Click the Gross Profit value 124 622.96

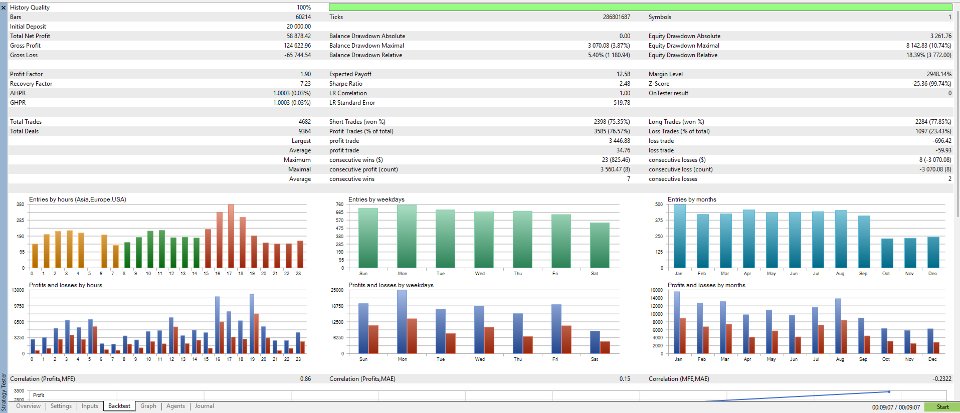[x=296, y=46]
